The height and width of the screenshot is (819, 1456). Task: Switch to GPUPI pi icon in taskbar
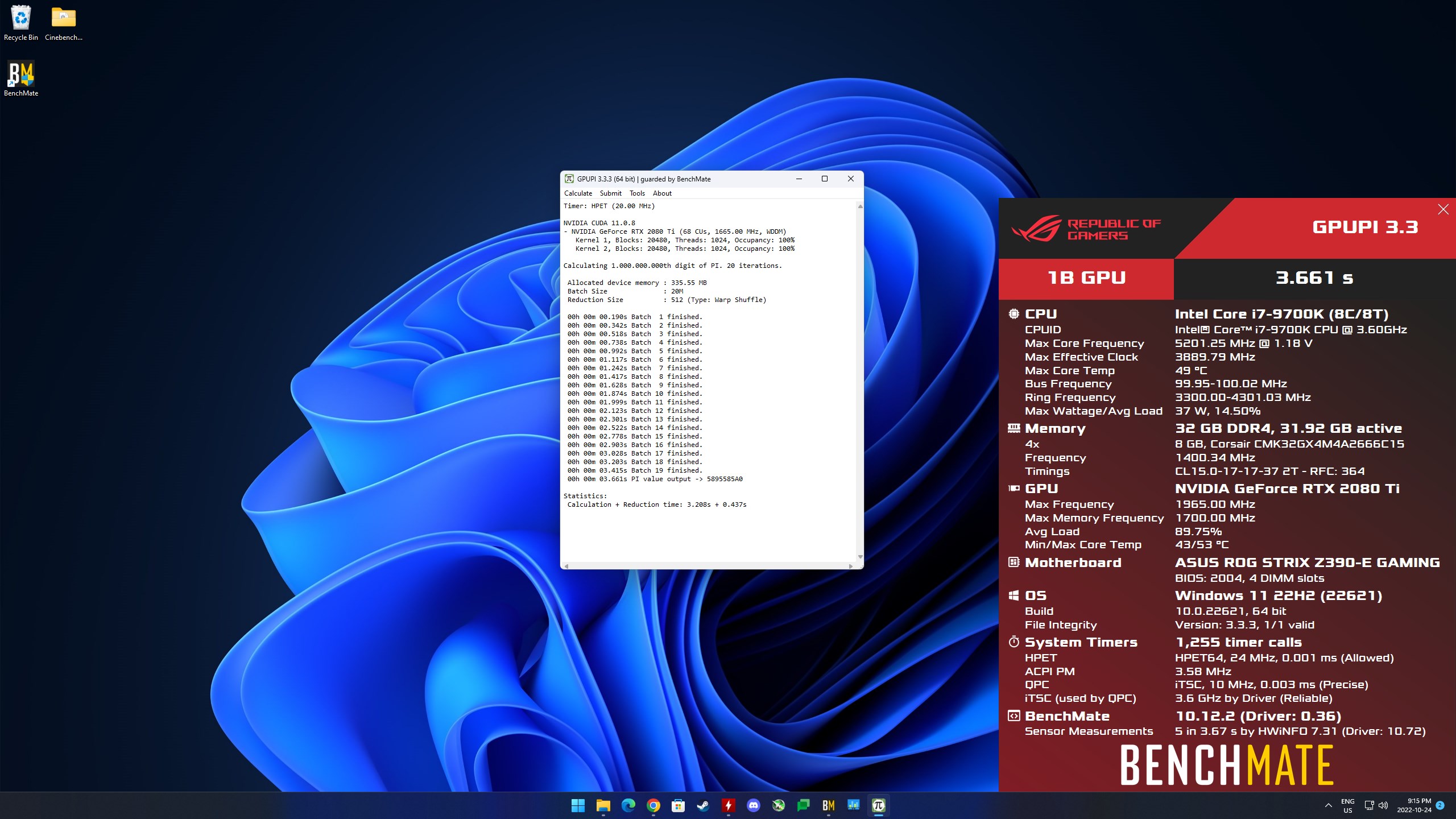[878, 805]
